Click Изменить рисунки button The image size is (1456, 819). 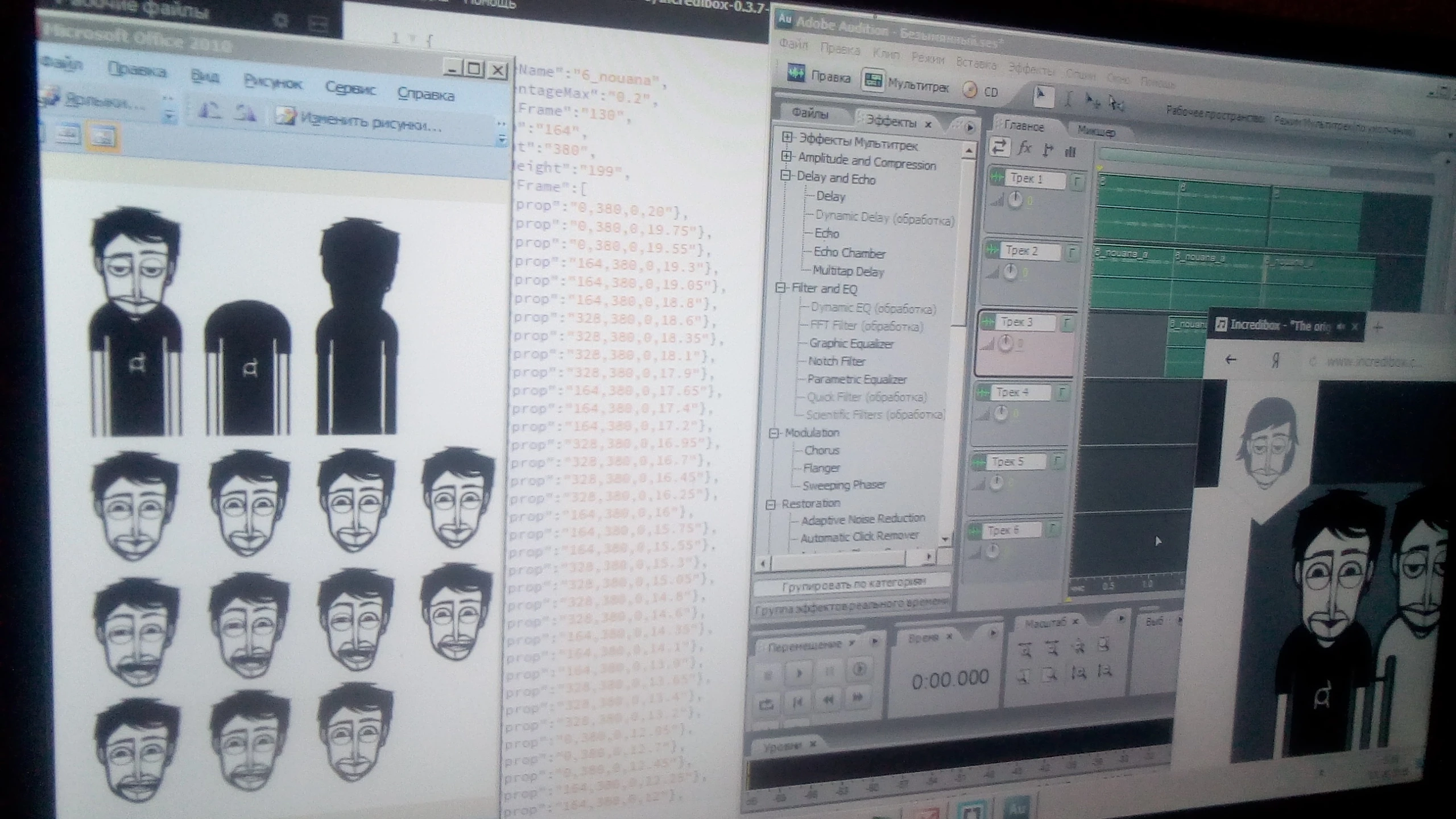(359, 120)
